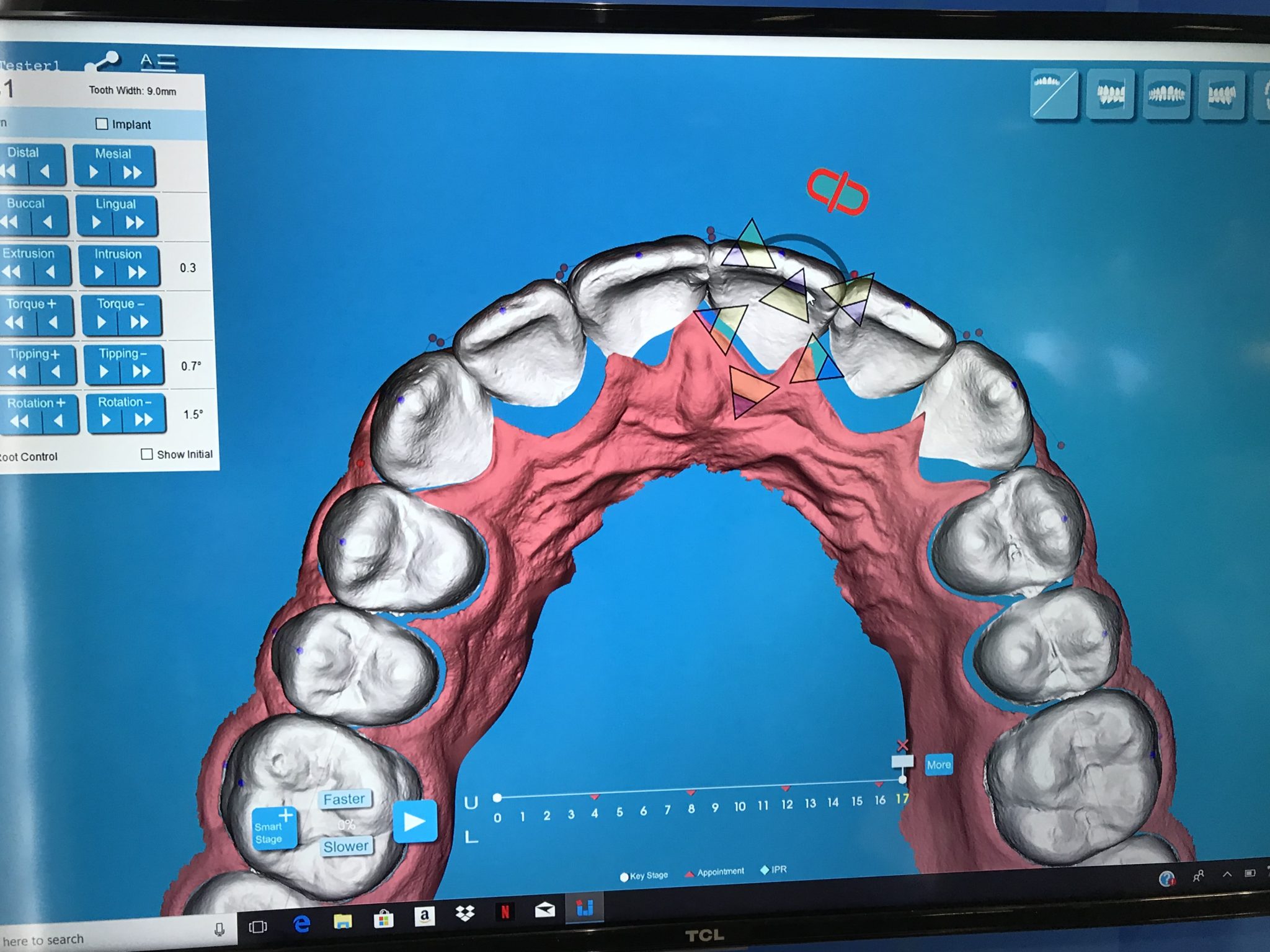Jump to stage 0 on timeline

[x=497, y=818]
